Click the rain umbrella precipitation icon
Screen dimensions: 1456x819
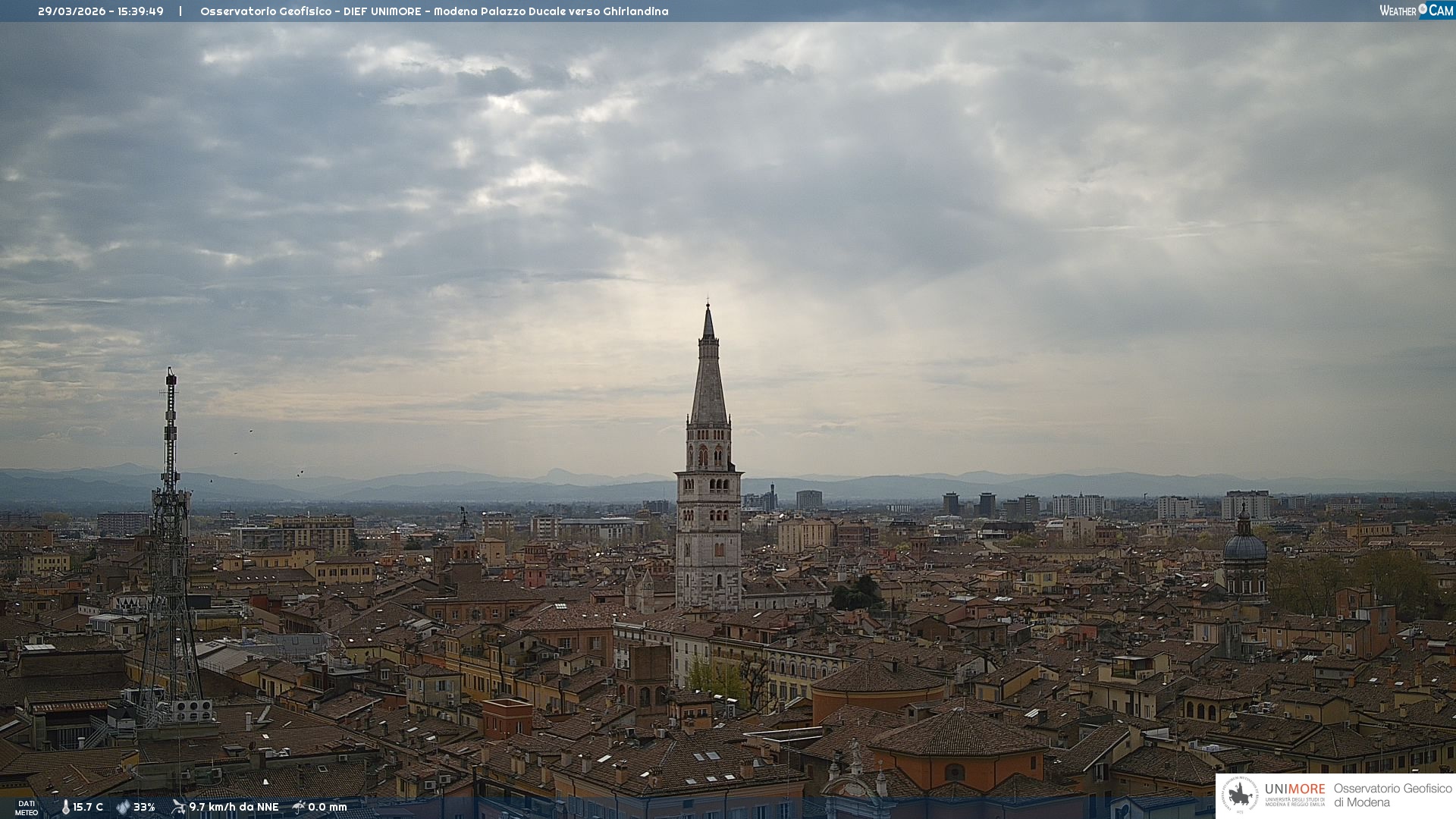[299, 807]
